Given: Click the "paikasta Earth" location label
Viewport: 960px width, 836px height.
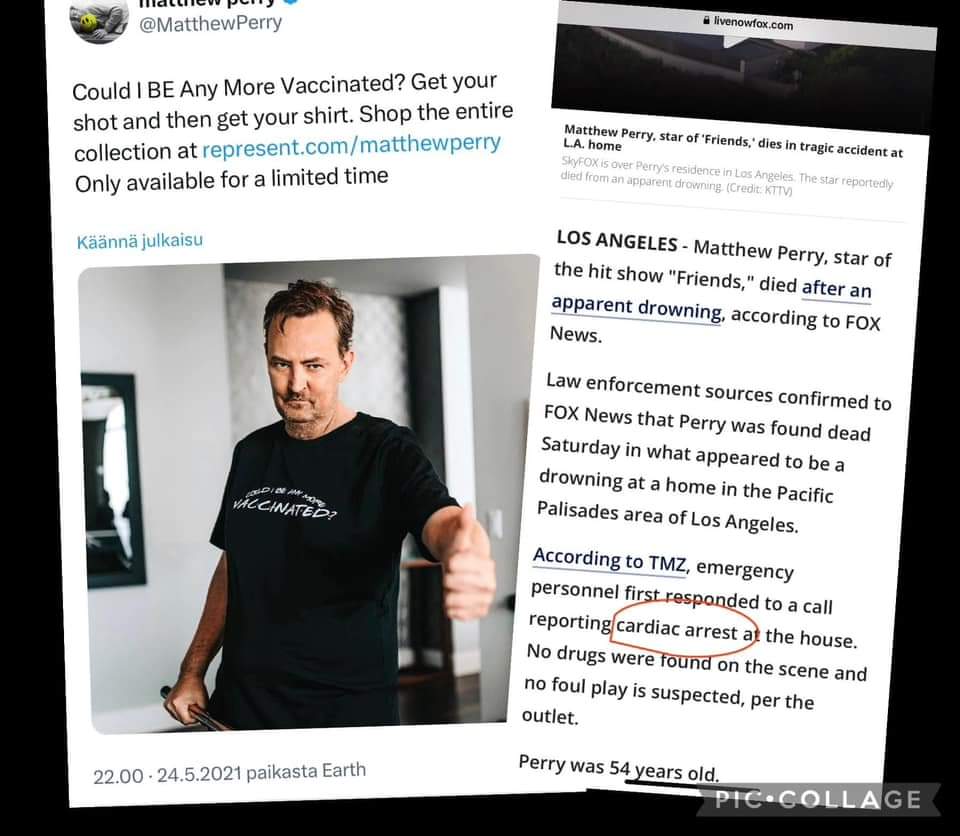Looking at the screenshot, I should (307, 770).
